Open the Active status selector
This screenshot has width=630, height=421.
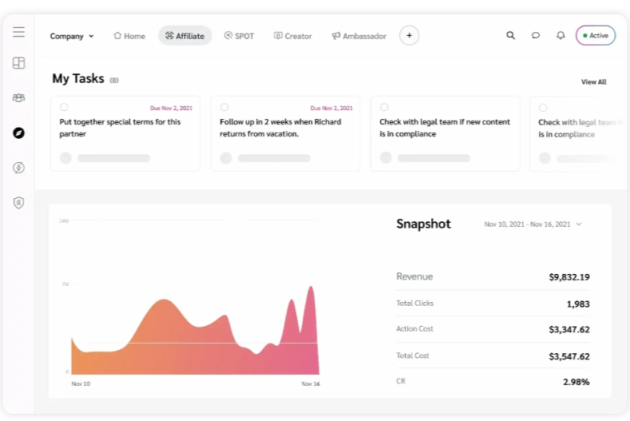595,35
